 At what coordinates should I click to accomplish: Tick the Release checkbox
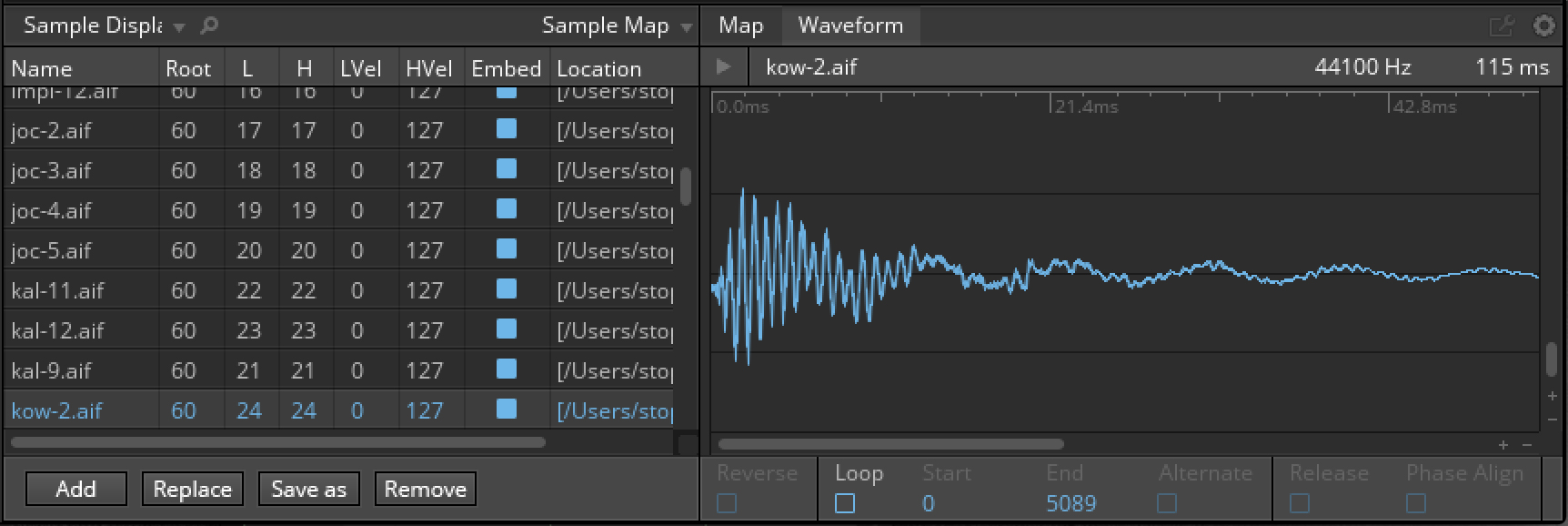pyautogui.click(x=1300, y=503)
